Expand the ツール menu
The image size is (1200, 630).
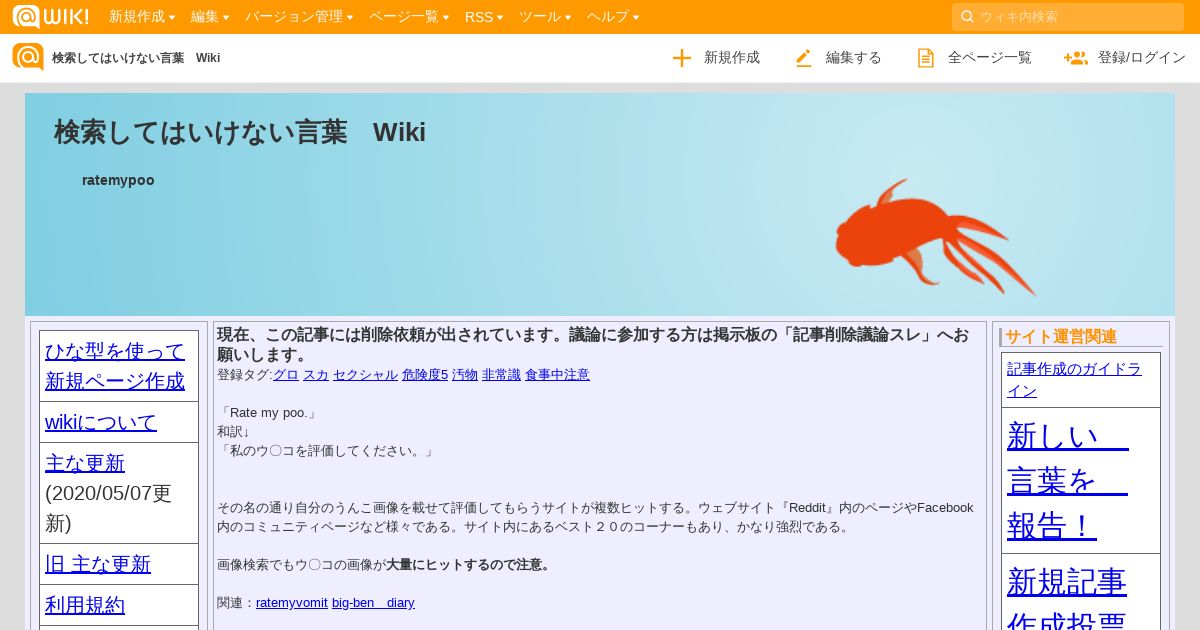[x=545, y=16]
